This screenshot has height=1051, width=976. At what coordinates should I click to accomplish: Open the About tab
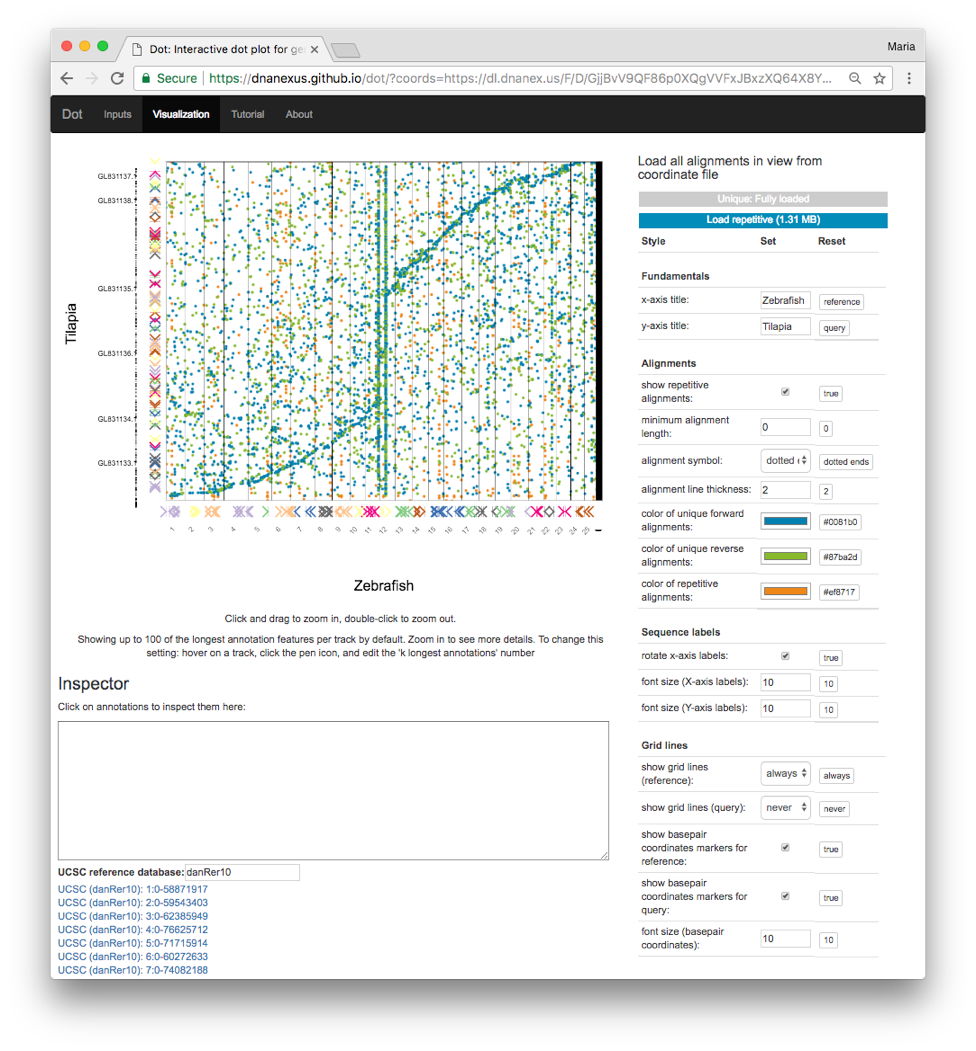pyautogui.click(x=299, y=114)
